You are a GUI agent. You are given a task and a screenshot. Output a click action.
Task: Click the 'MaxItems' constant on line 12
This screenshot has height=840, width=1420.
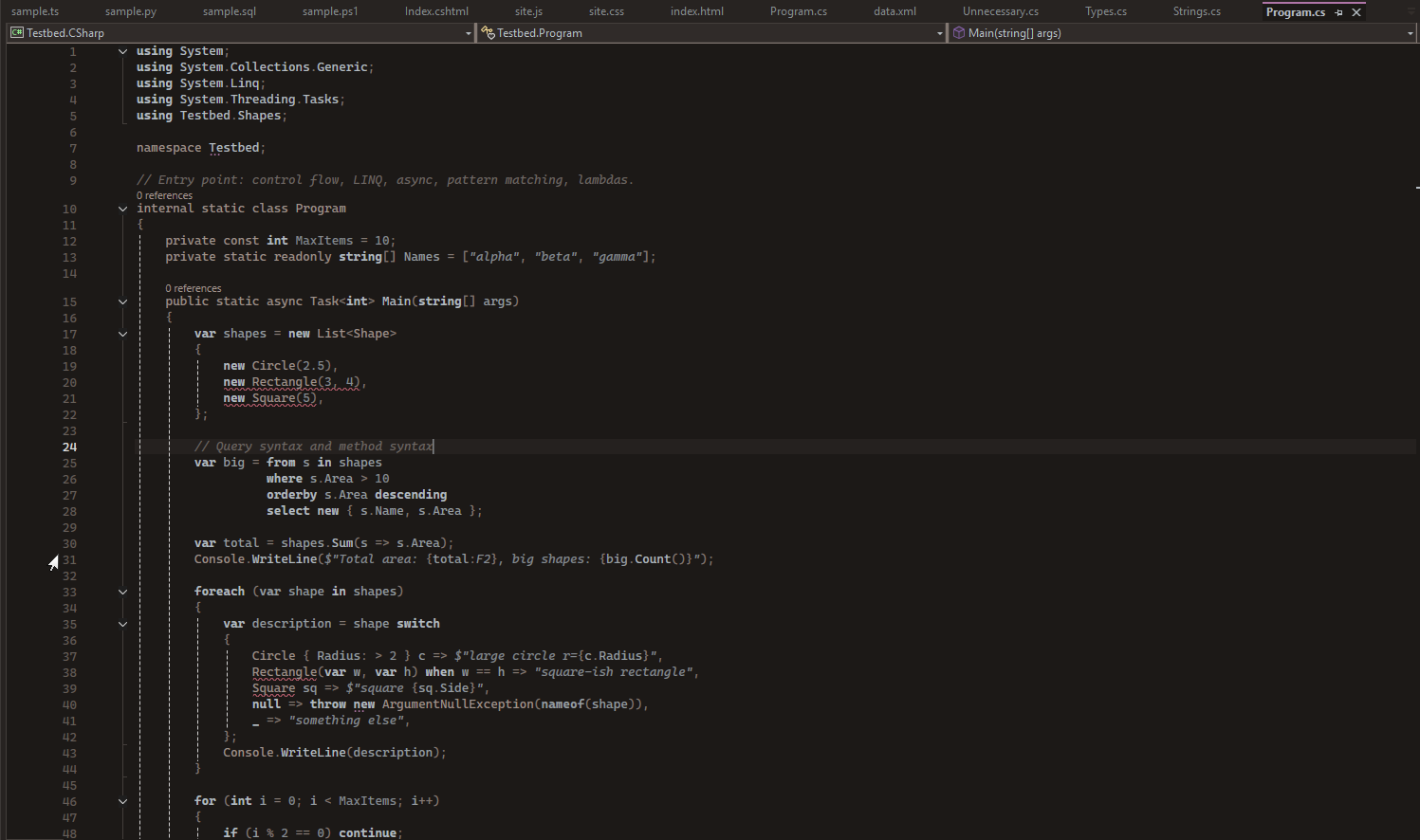323,241
